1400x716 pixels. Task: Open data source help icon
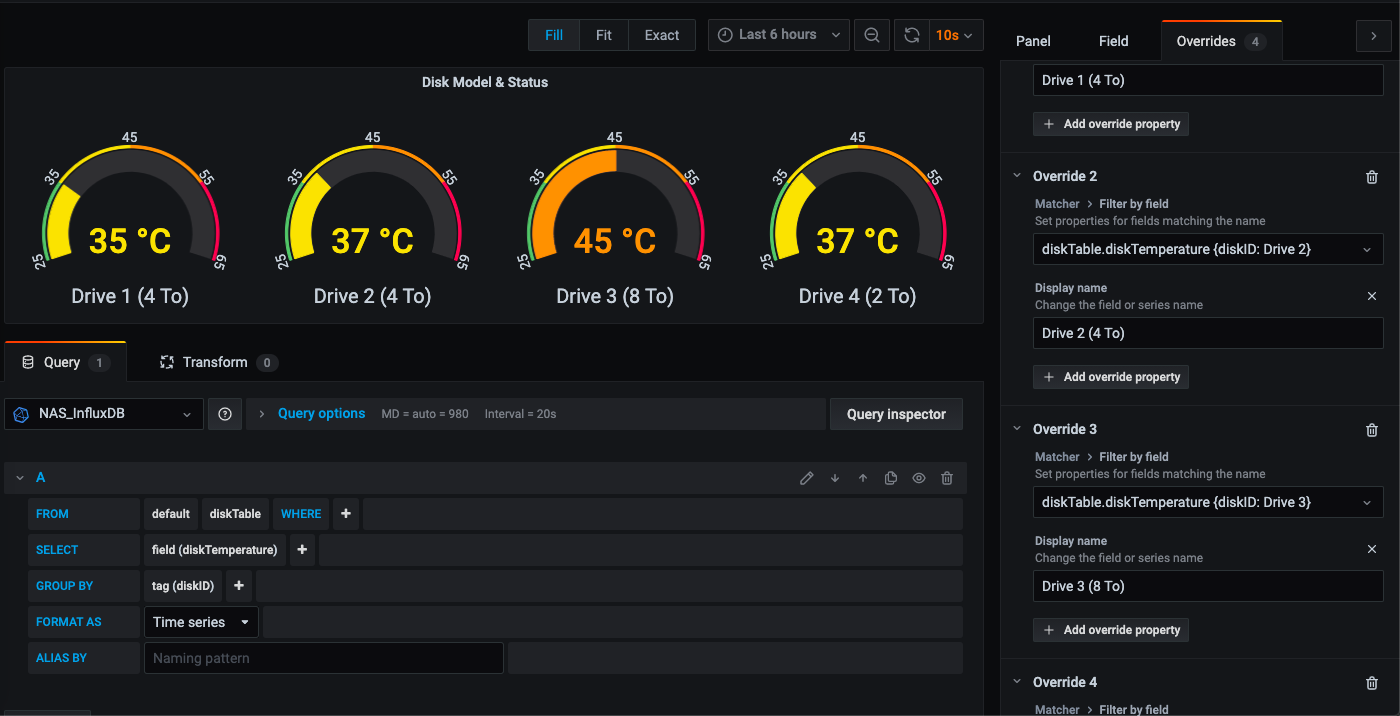(x=225, y=414)
